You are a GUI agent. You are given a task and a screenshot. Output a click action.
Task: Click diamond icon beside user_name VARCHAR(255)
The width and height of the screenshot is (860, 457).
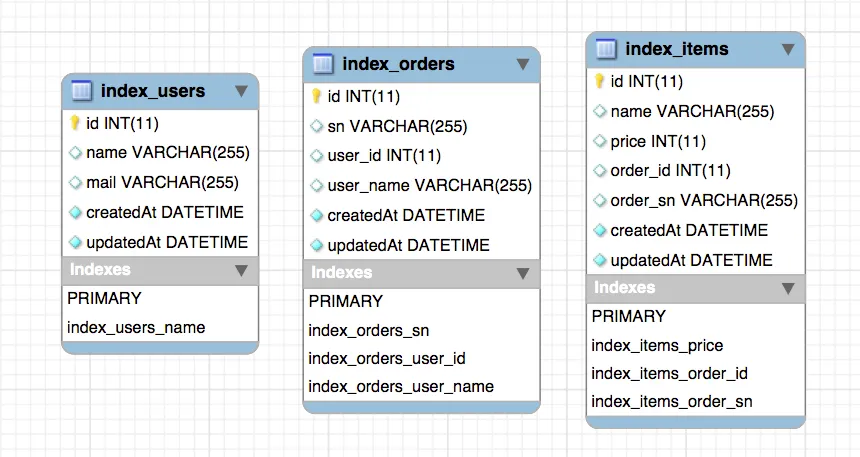click(x=316, y=185)
